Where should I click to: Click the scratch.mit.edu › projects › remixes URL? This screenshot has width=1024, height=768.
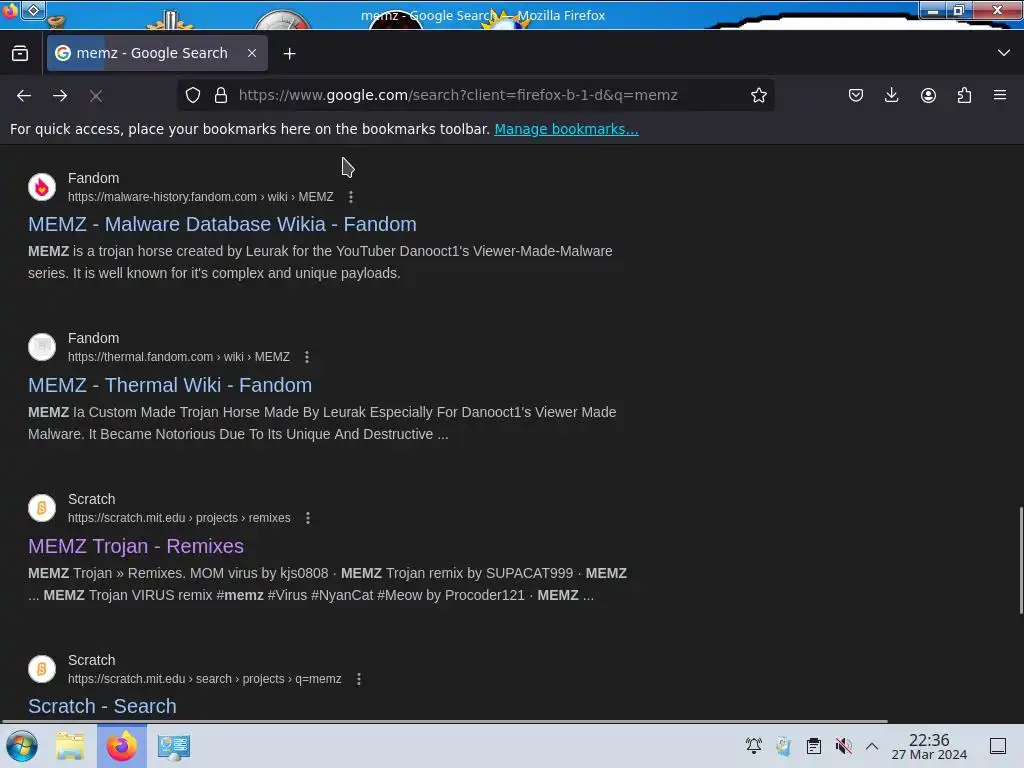click(179, 518)
